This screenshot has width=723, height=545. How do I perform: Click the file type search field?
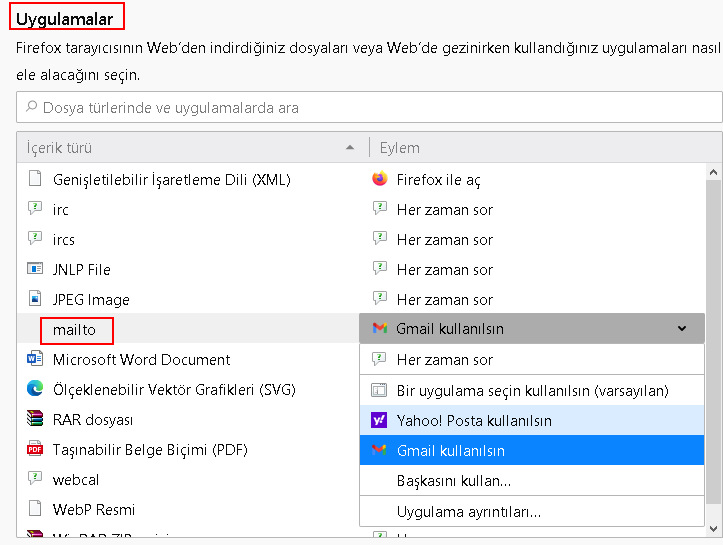[x=369, y=108]
